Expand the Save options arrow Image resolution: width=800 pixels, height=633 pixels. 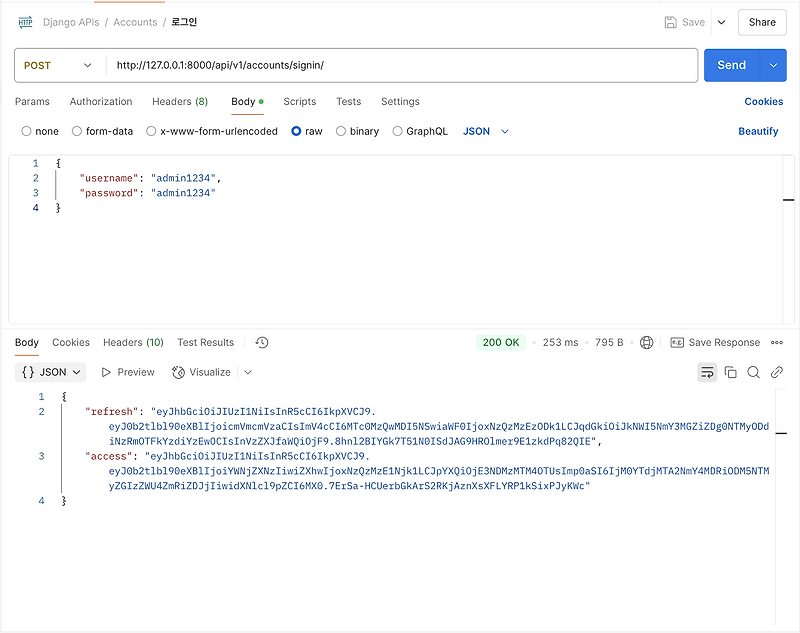[x=721, y=22]
